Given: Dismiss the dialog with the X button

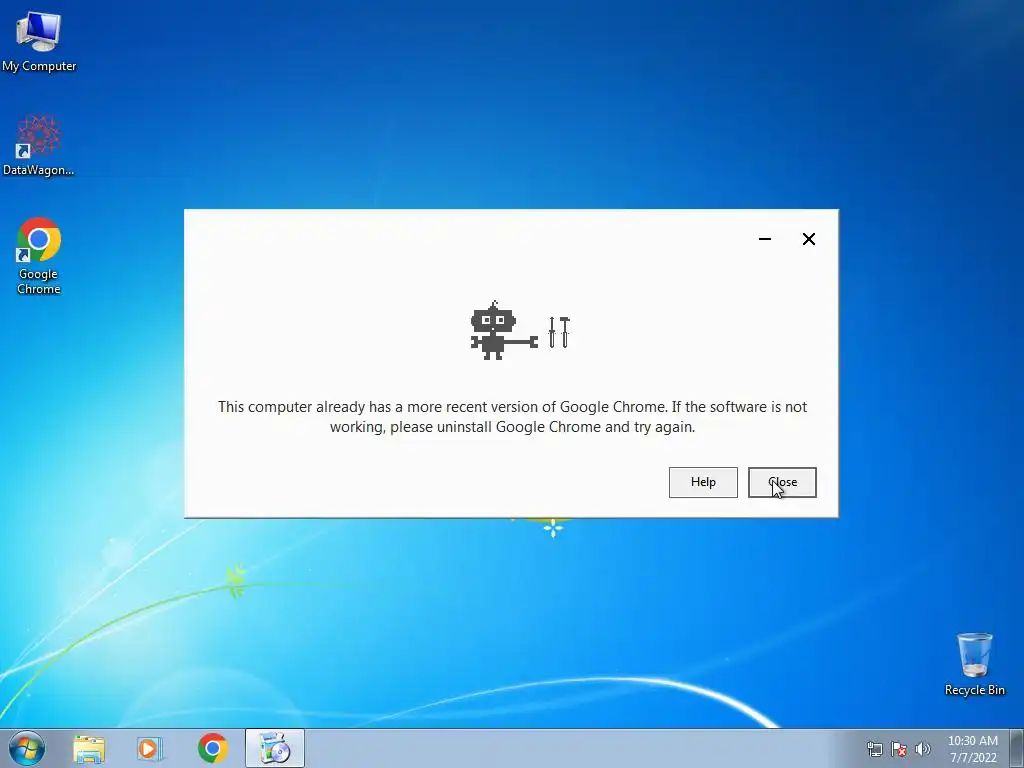Looking at the screenshot, I should (808, 239).
